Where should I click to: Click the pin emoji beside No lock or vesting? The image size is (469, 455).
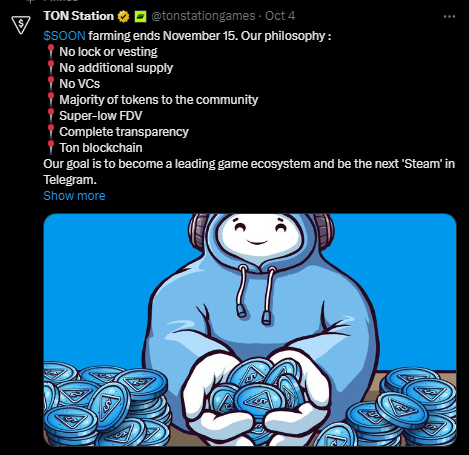51,52
